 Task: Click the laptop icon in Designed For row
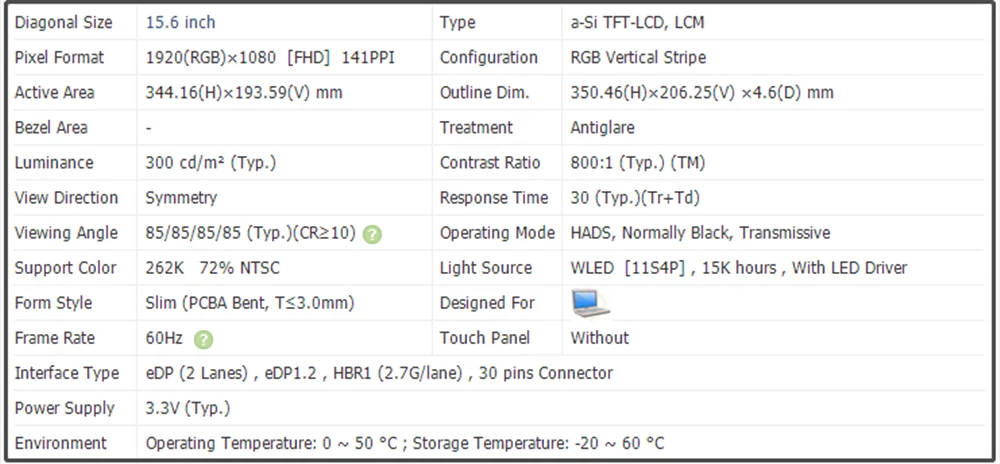[591, 302]
